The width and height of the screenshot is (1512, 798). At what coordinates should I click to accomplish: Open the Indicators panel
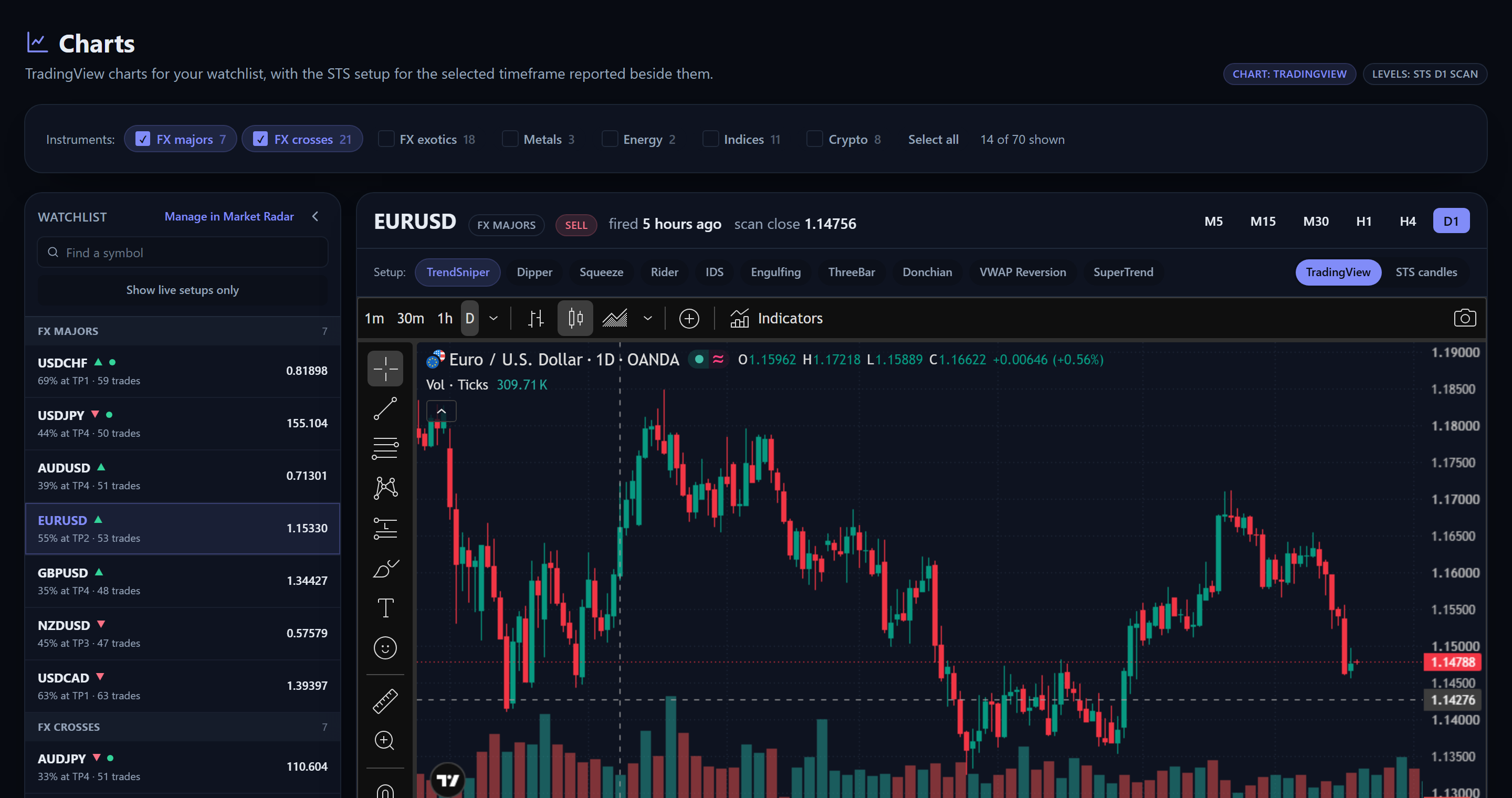(x=776, y=318)
